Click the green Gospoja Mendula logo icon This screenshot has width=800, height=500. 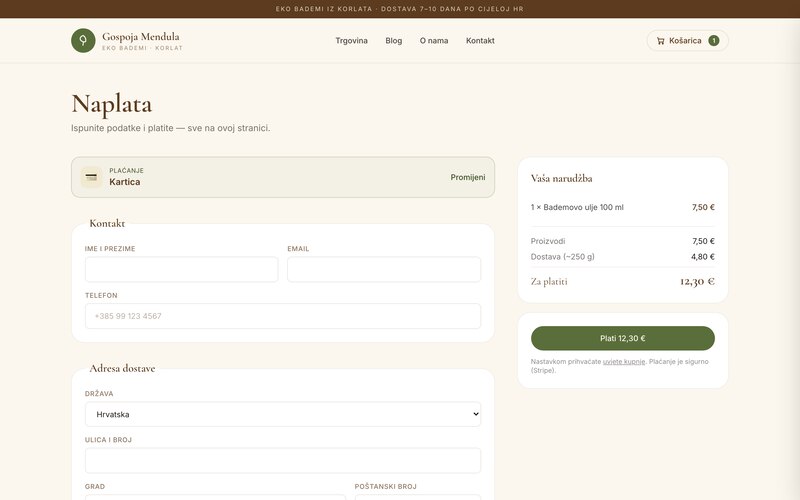[83, 40]
